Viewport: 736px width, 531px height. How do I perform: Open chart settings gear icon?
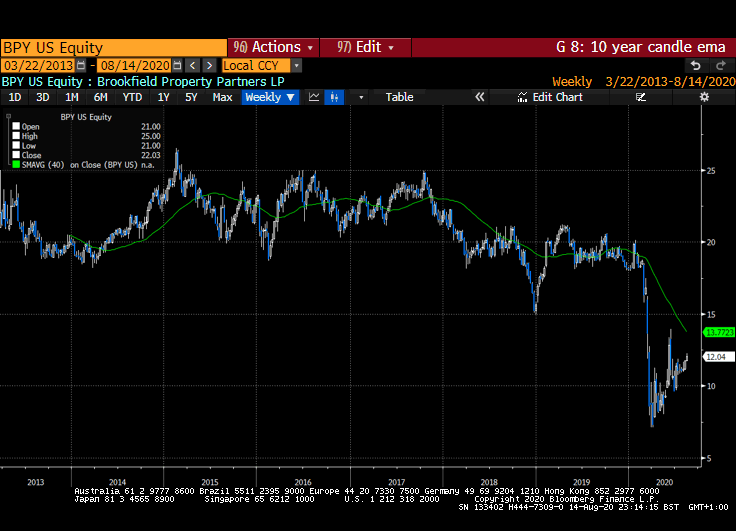pos(704,97)
